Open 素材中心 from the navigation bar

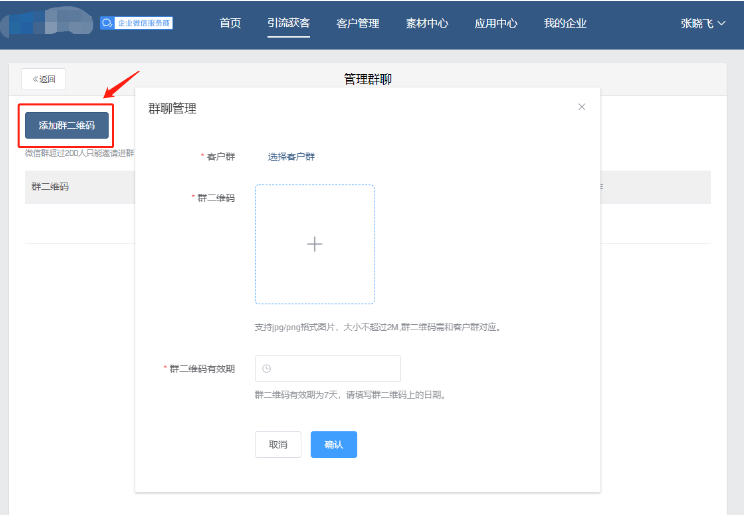pyautogui.click(x=427, y=23)
